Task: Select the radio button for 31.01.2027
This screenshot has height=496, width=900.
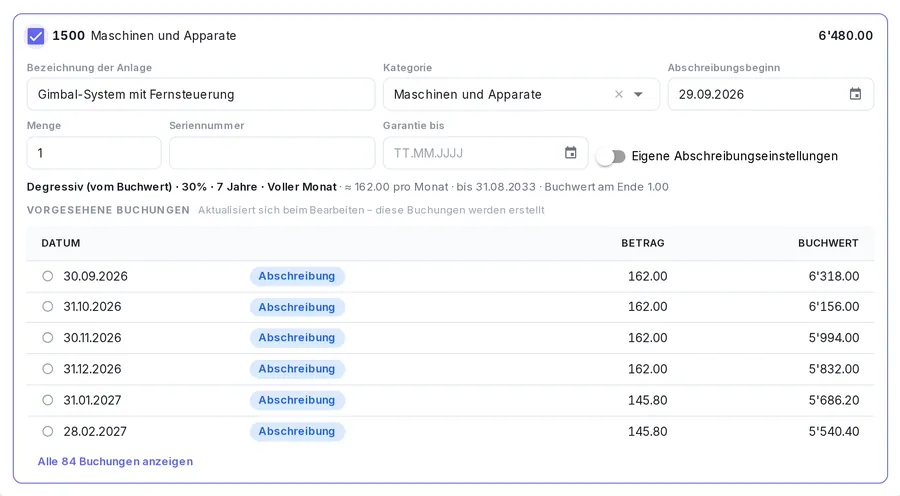Action: tap(48, 400)
